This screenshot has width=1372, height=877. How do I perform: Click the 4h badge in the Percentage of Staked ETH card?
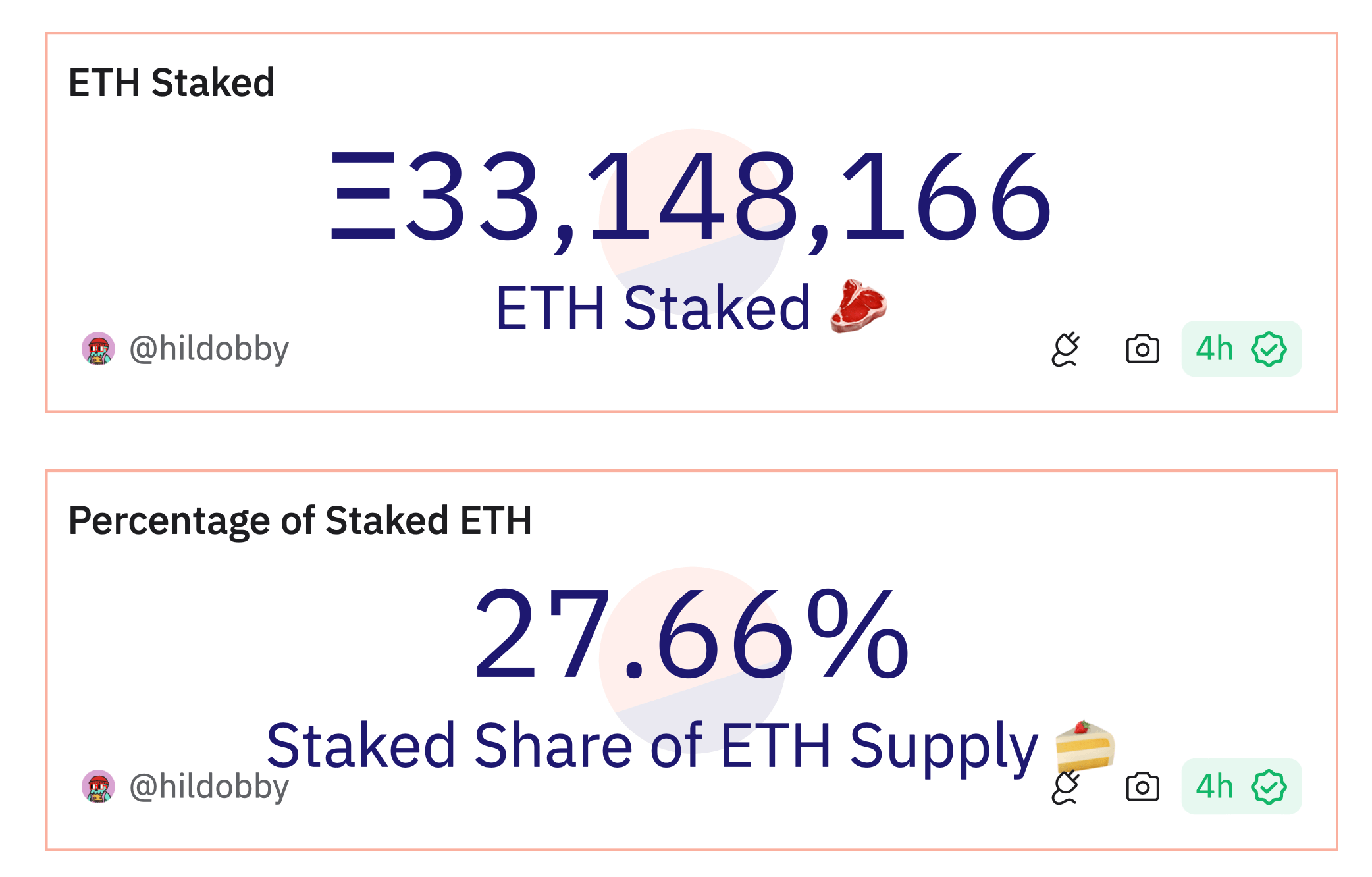point(1215,787)
